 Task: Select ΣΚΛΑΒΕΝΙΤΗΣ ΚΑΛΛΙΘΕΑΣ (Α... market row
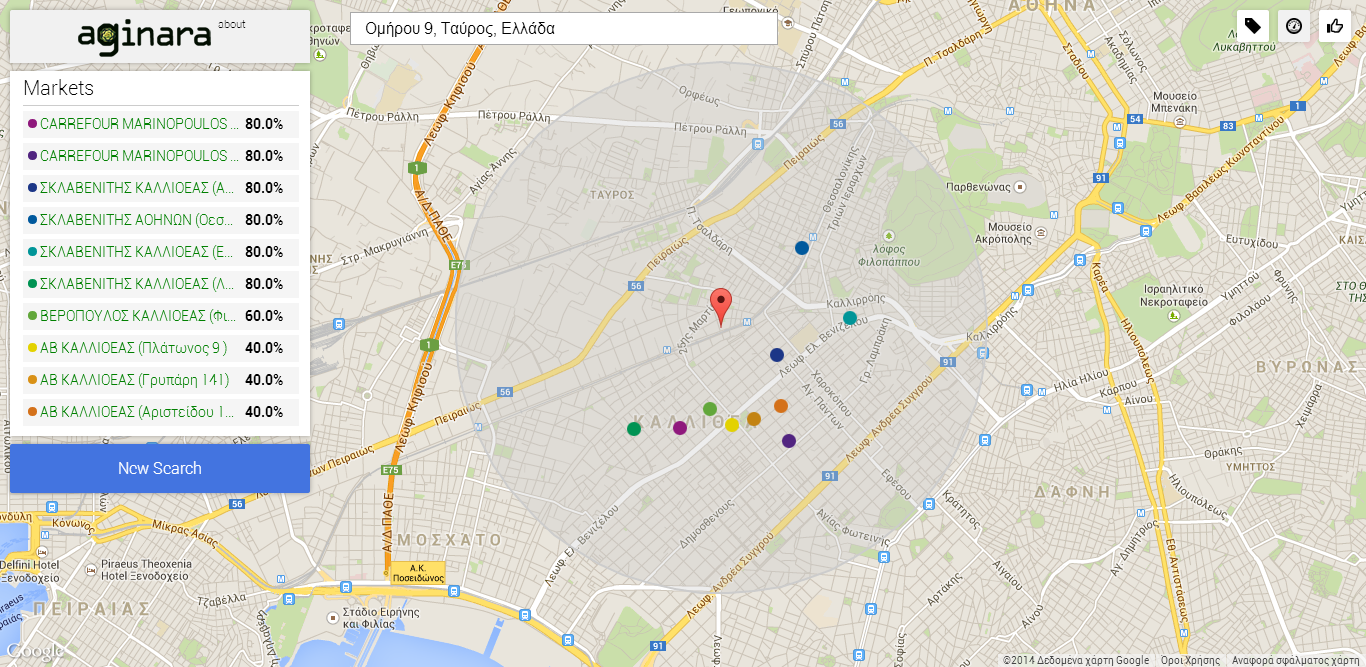tap(161, 188)
